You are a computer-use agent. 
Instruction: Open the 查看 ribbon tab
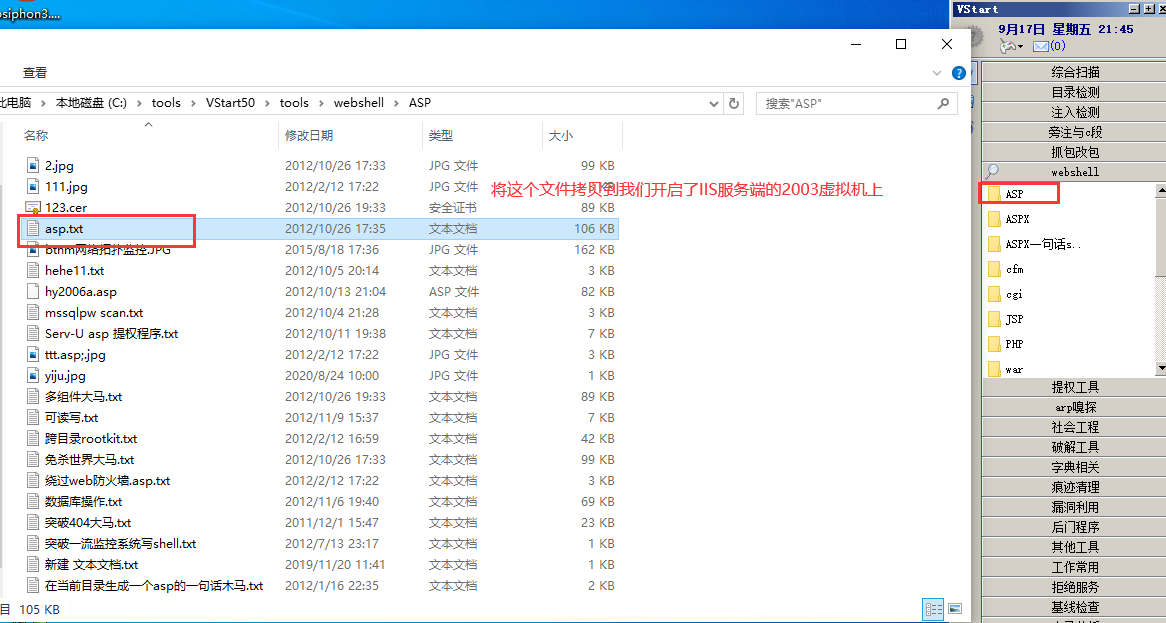click(x=35, y=73)
